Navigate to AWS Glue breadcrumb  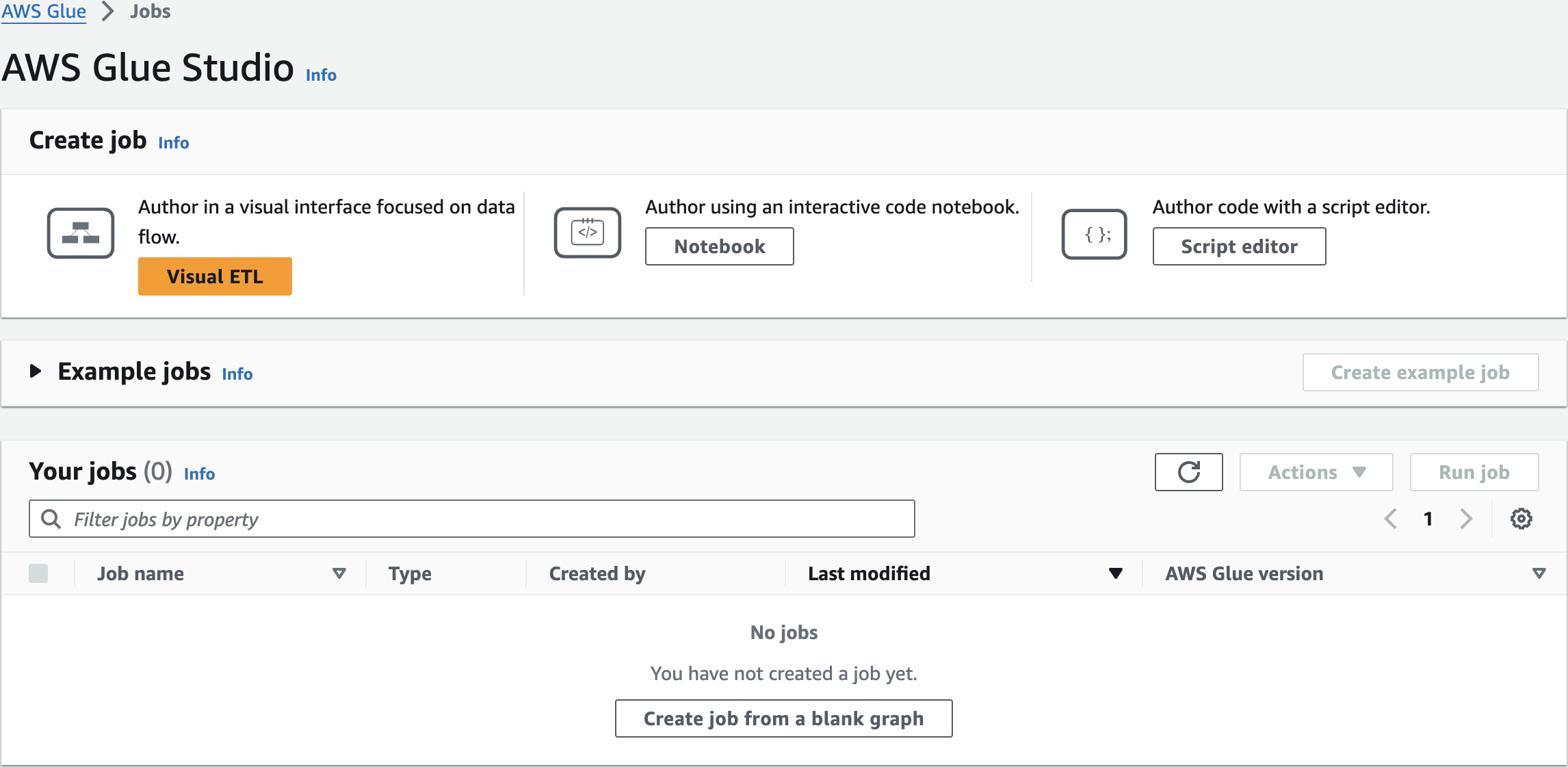coord(44,12)
